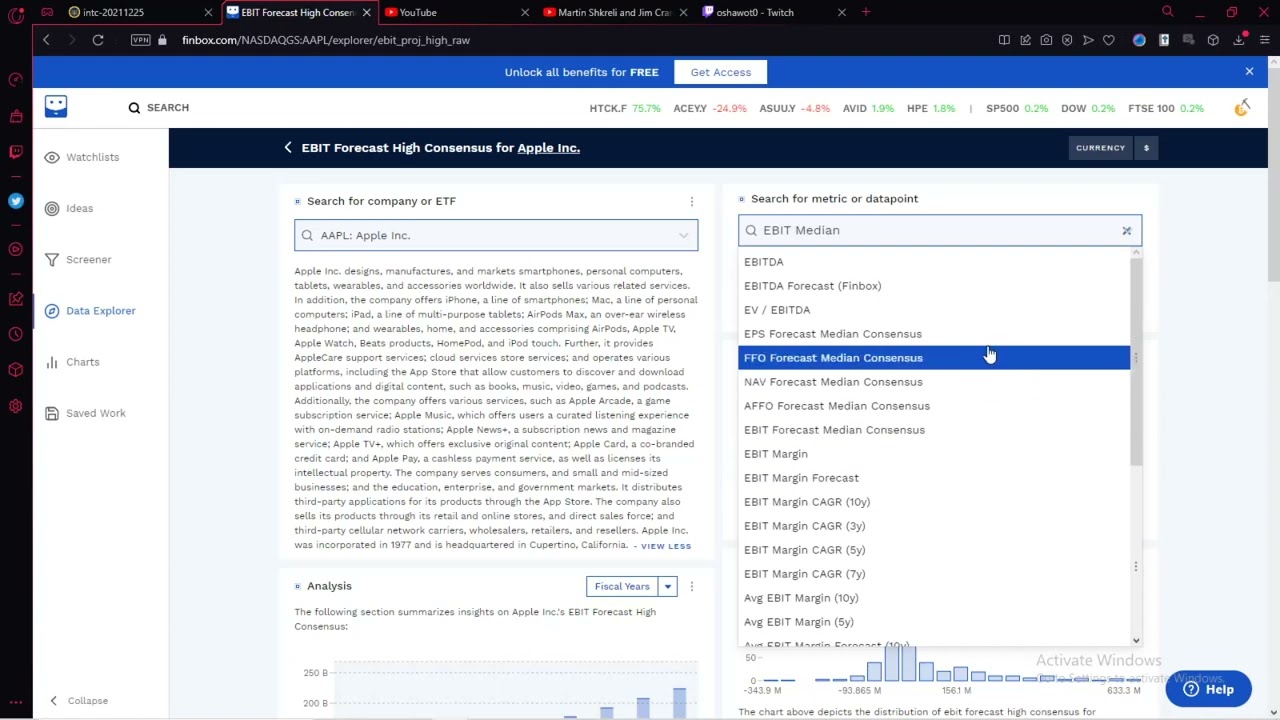Open the Player icon in Opera sidebar

pos(15,249)
